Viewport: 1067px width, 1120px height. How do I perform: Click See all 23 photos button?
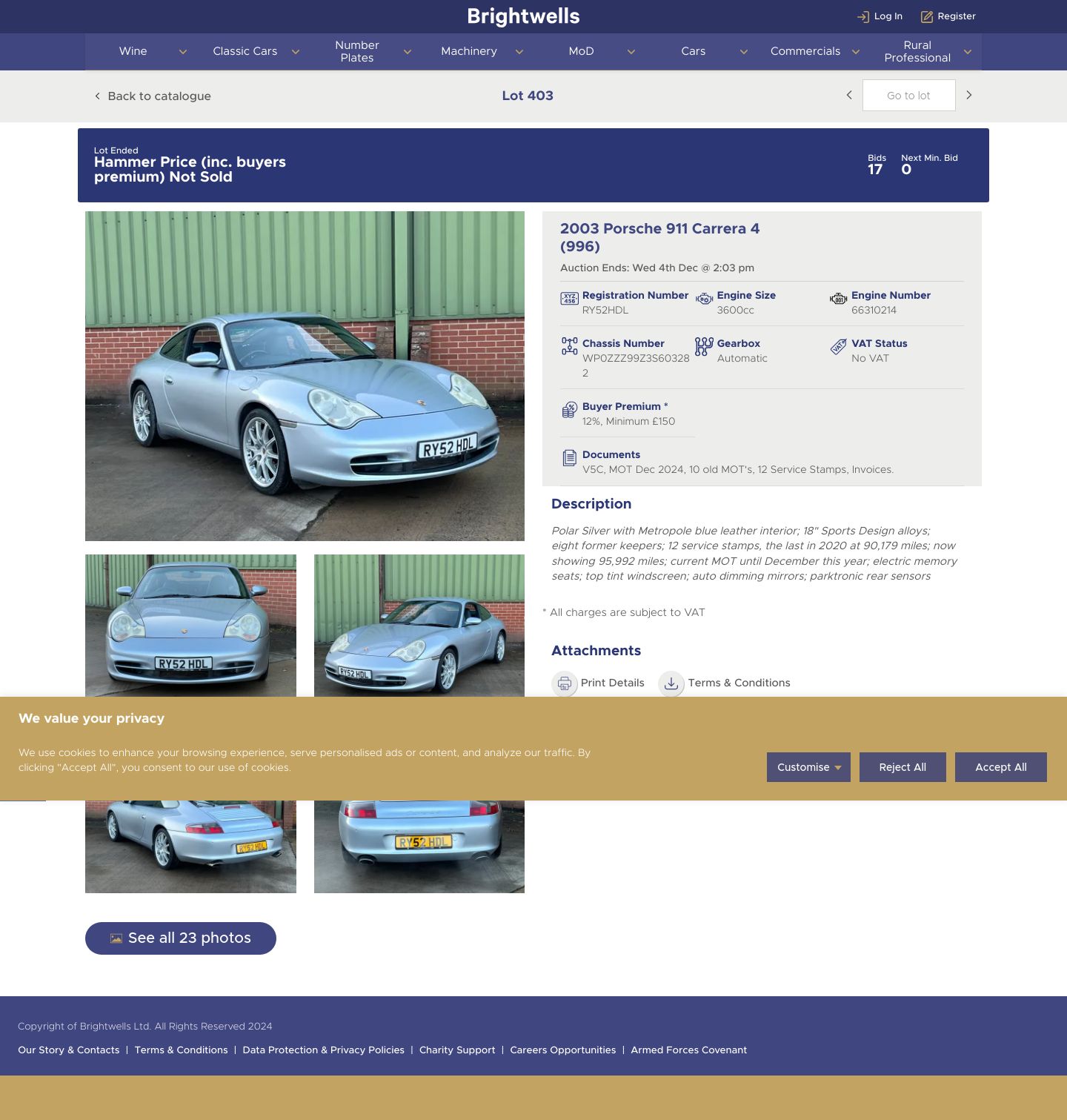[x=181, y=938]
